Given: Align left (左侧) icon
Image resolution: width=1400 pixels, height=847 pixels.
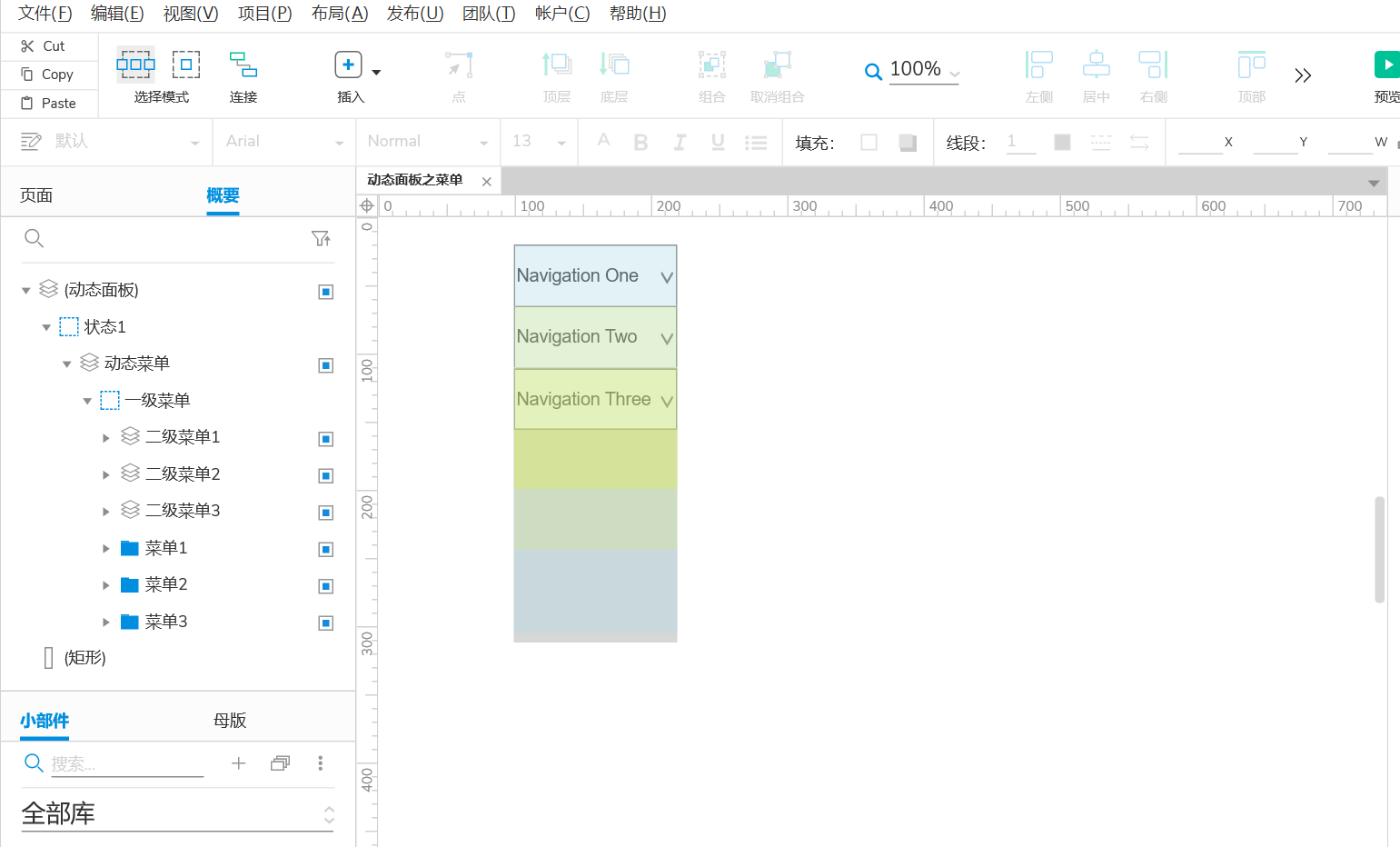Looking at the screenshot, I should (x=1038, y=65).
